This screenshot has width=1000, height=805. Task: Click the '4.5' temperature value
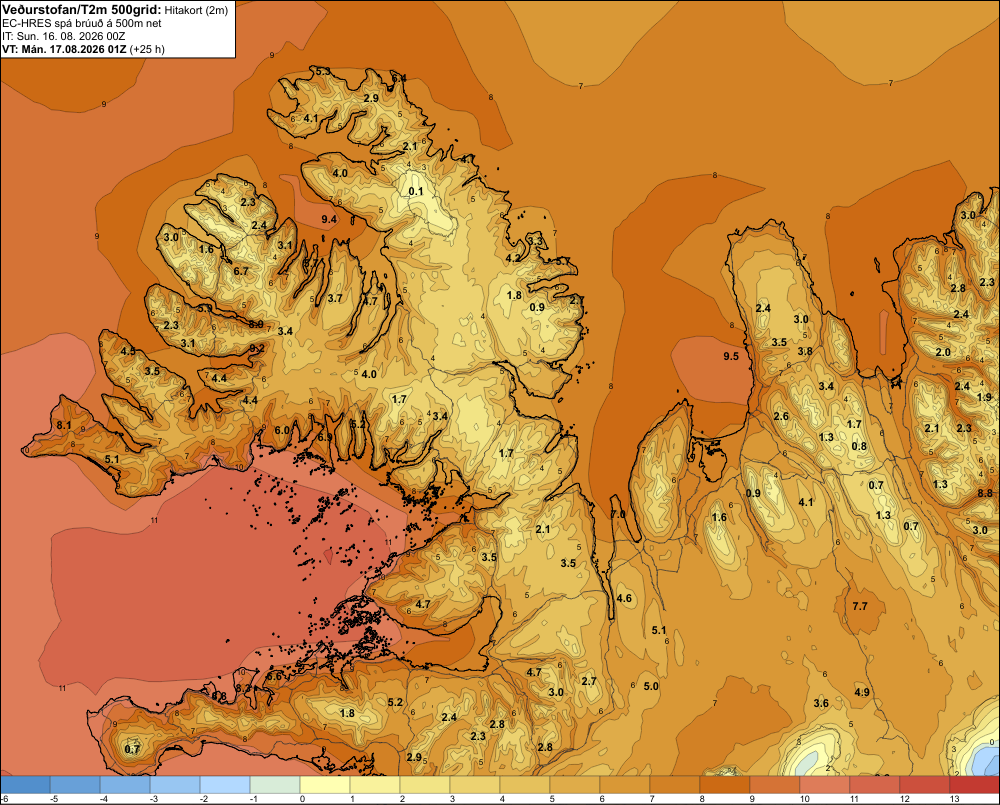pos(128,351)
